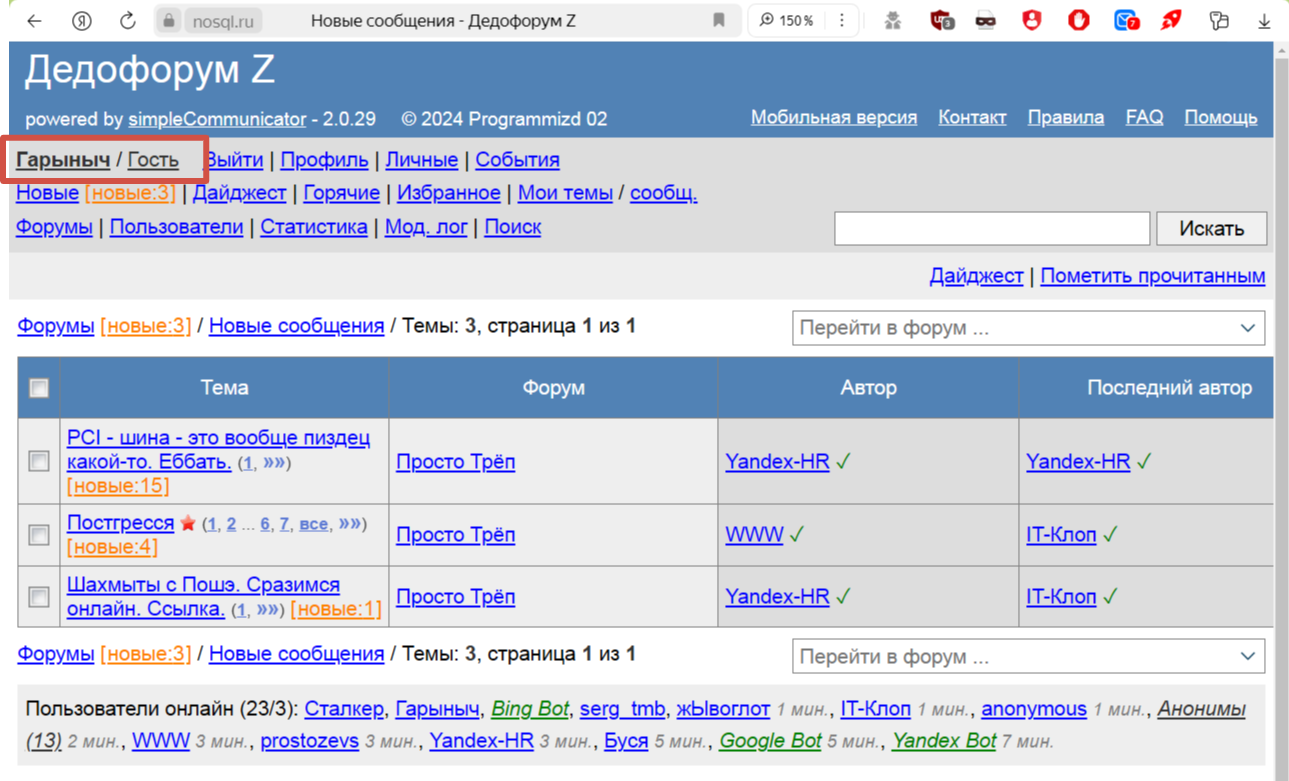Open the browser extensions puzzle icon
Screen dimensions: 1289x781
click(x=1218, y=21)
